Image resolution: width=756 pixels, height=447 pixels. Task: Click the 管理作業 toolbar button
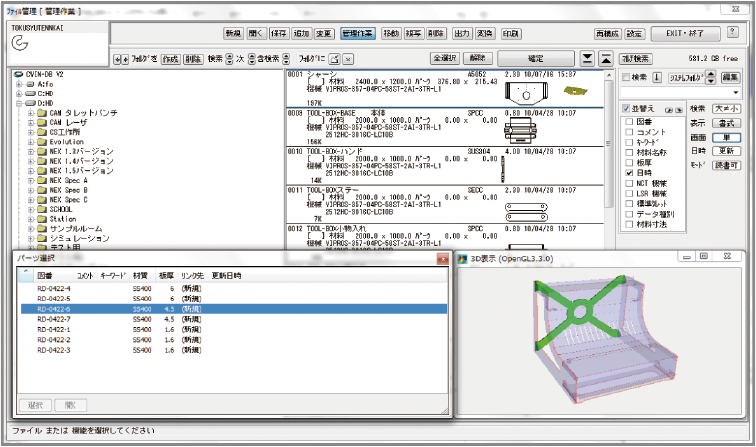click(x=358, y=33)
